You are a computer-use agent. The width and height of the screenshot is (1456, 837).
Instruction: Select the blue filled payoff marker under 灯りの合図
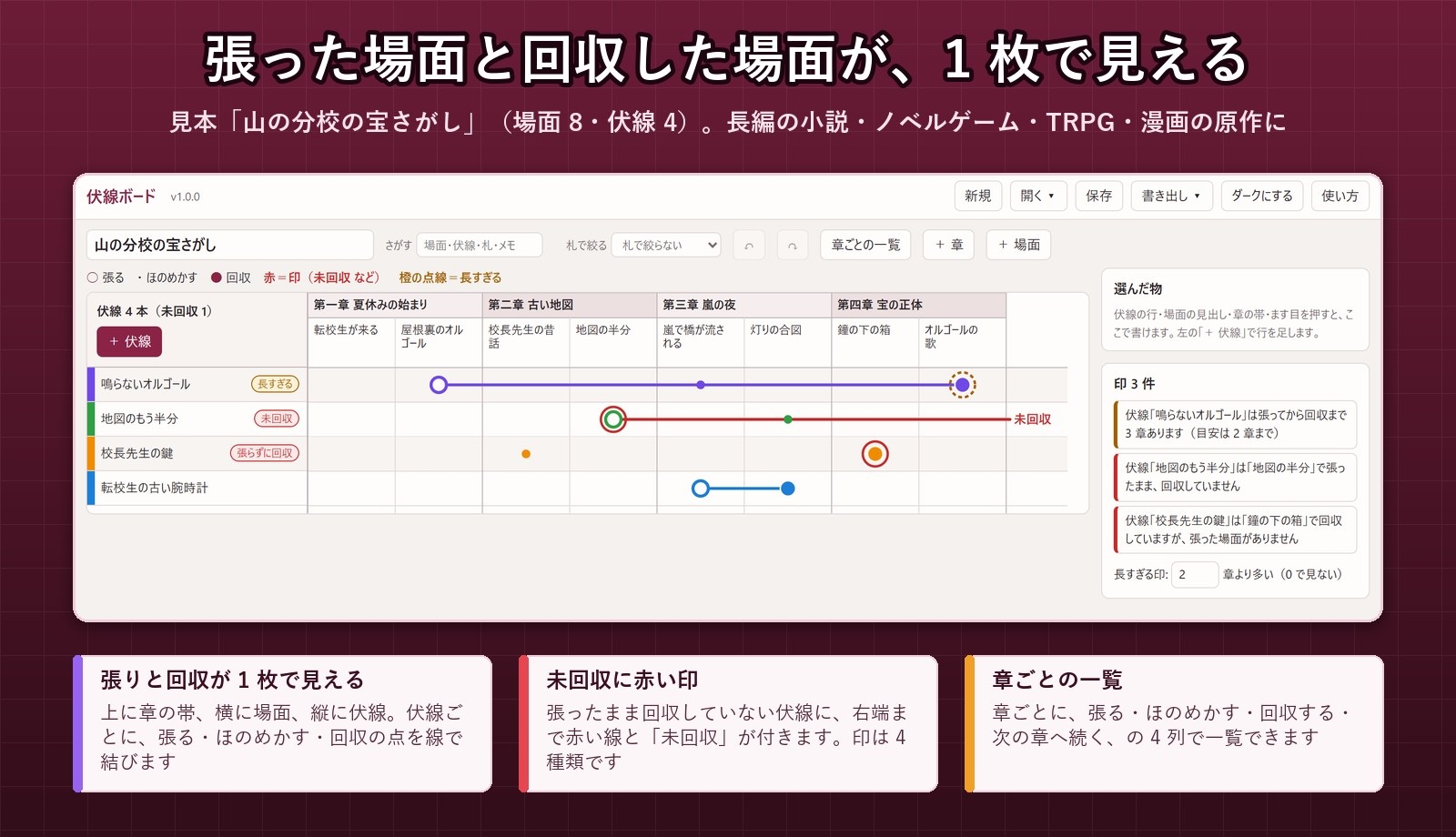(788, 489)
